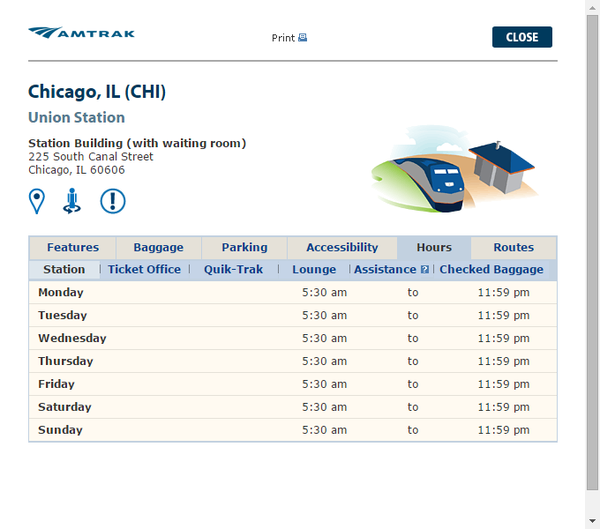This screenshot has width=600, height=529.
Task: Open the map location pin icon
Action: coord(37,201)
